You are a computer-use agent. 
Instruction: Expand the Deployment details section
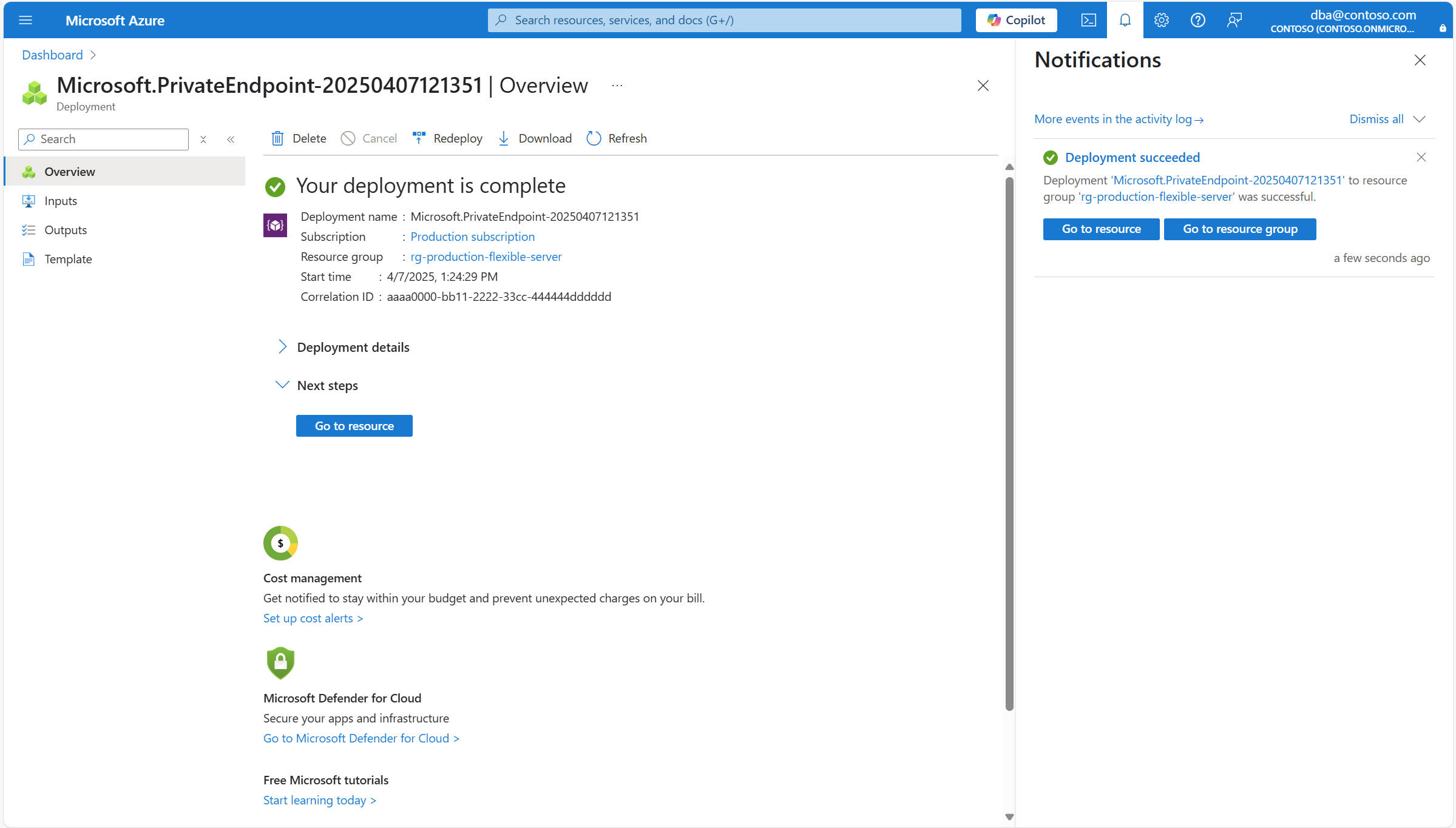pyautogui.click(x=282, y=347)
